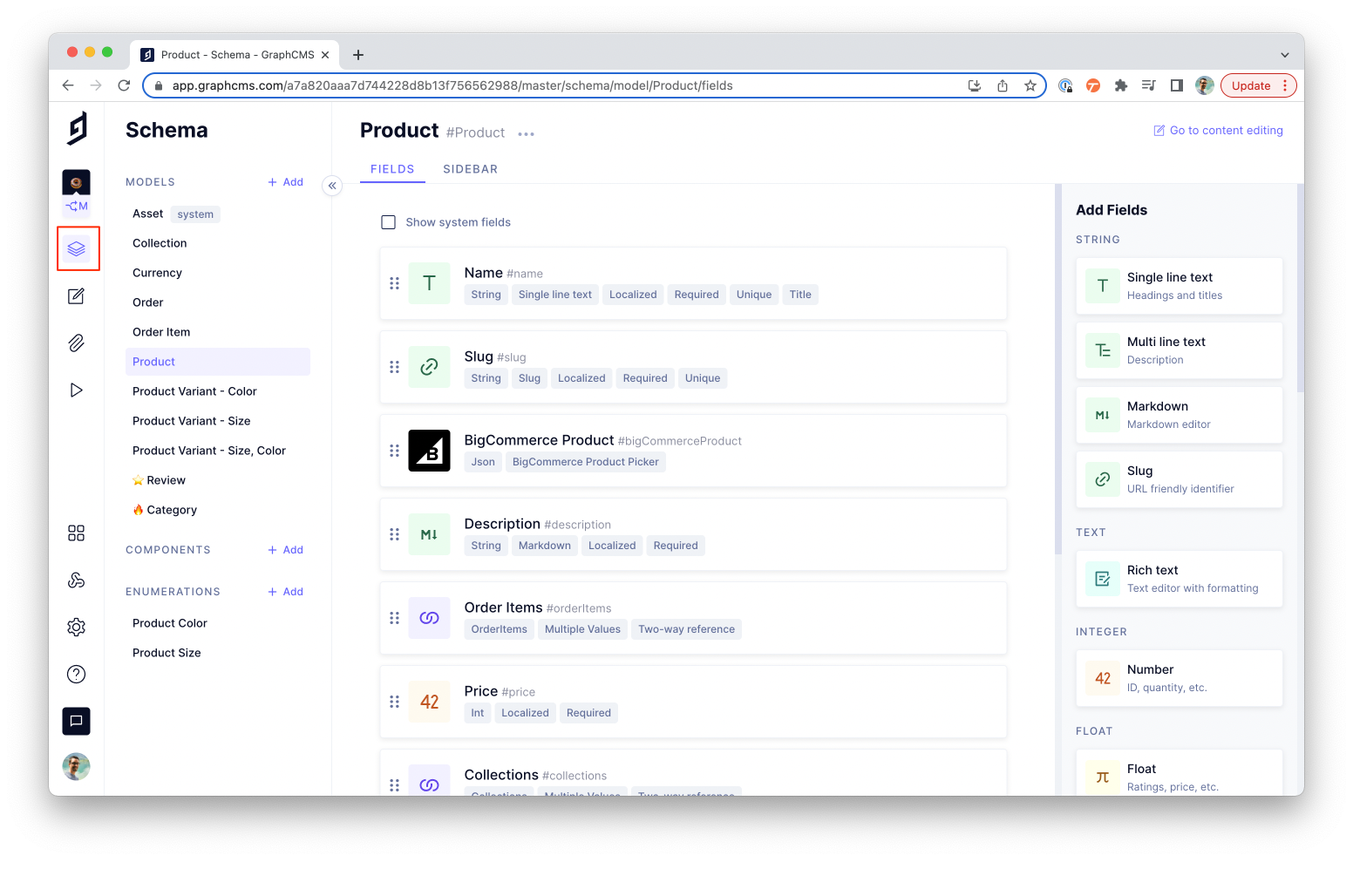Open Assets paperclip icon in sidebar
This screenshot has height=896, width=1353.
point(77,343)
